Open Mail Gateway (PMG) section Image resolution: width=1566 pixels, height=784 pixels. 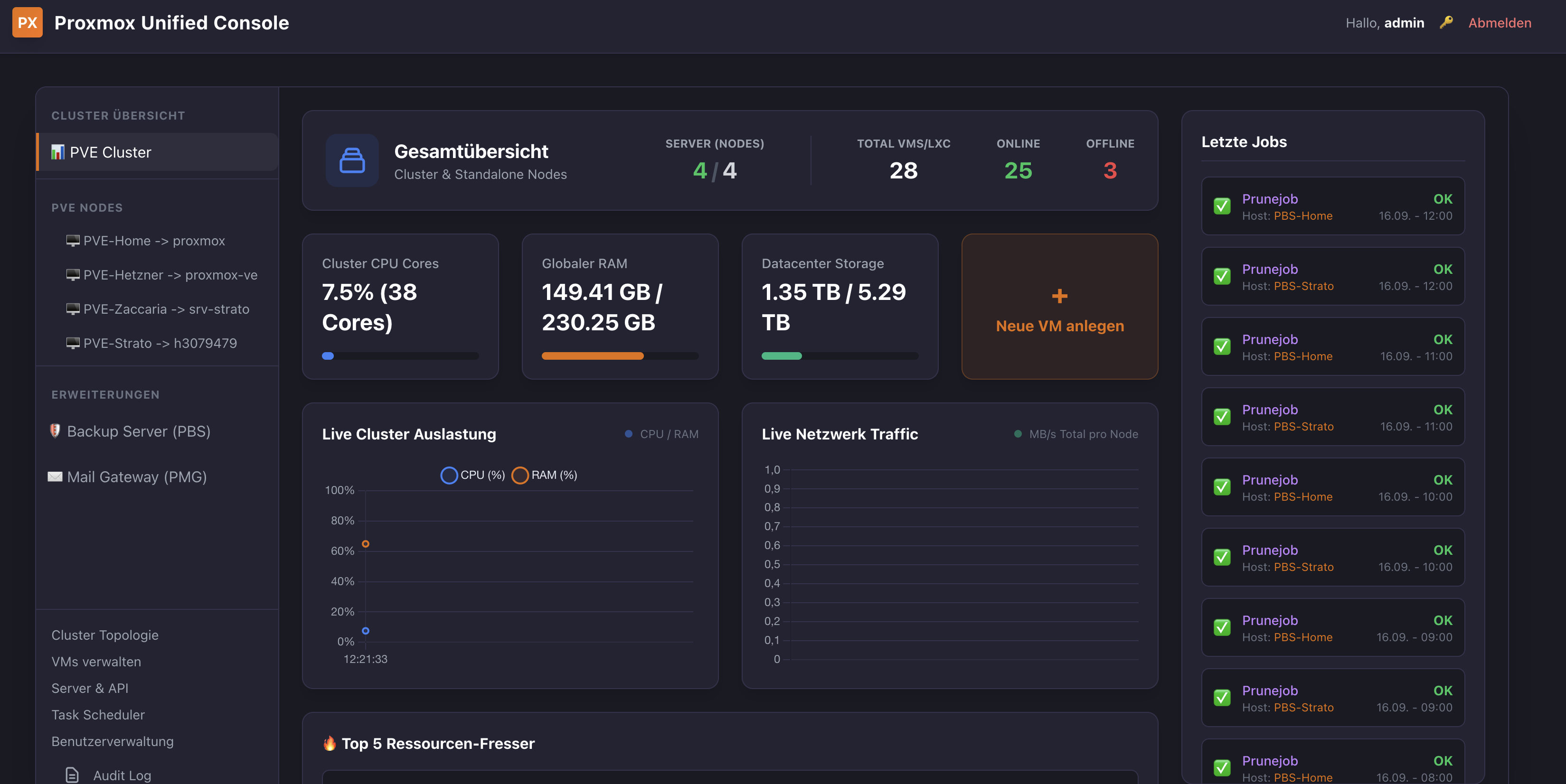pyautogui.click(x=128, y=476)
